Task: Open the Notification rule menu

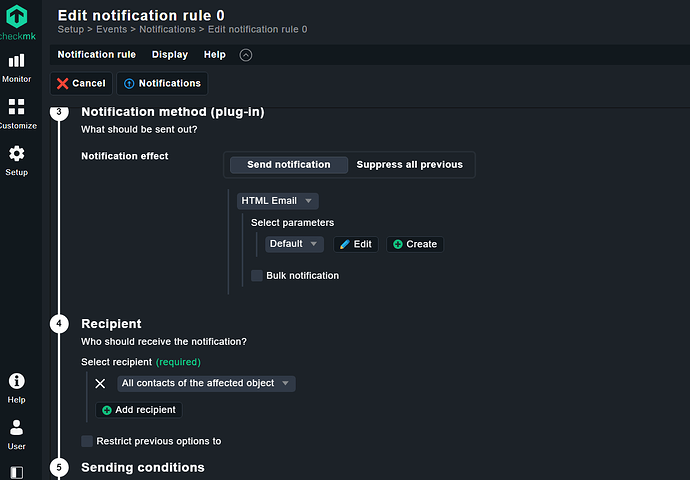Action: pyautogui.click(x=96, y=55)
